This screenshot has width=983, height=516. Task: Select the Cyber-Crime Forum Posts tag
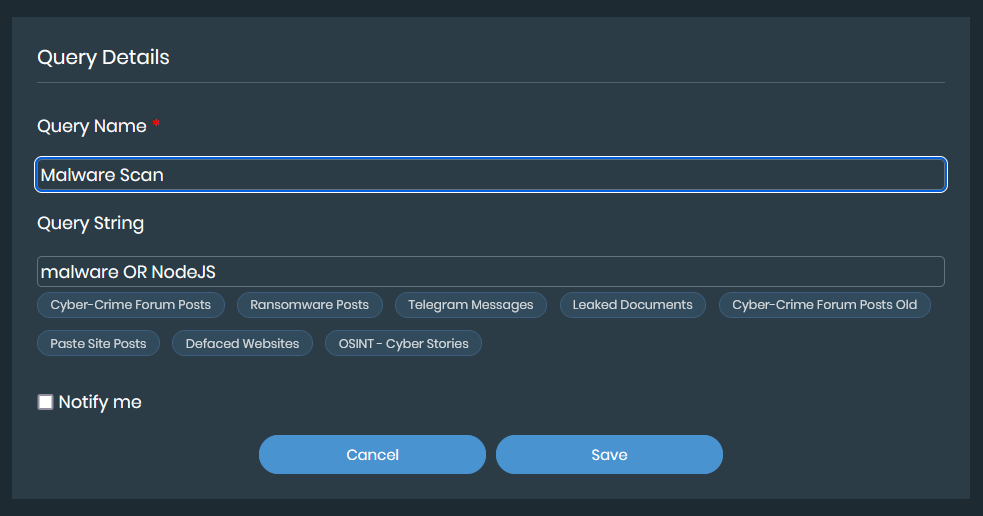coord(131,305)
